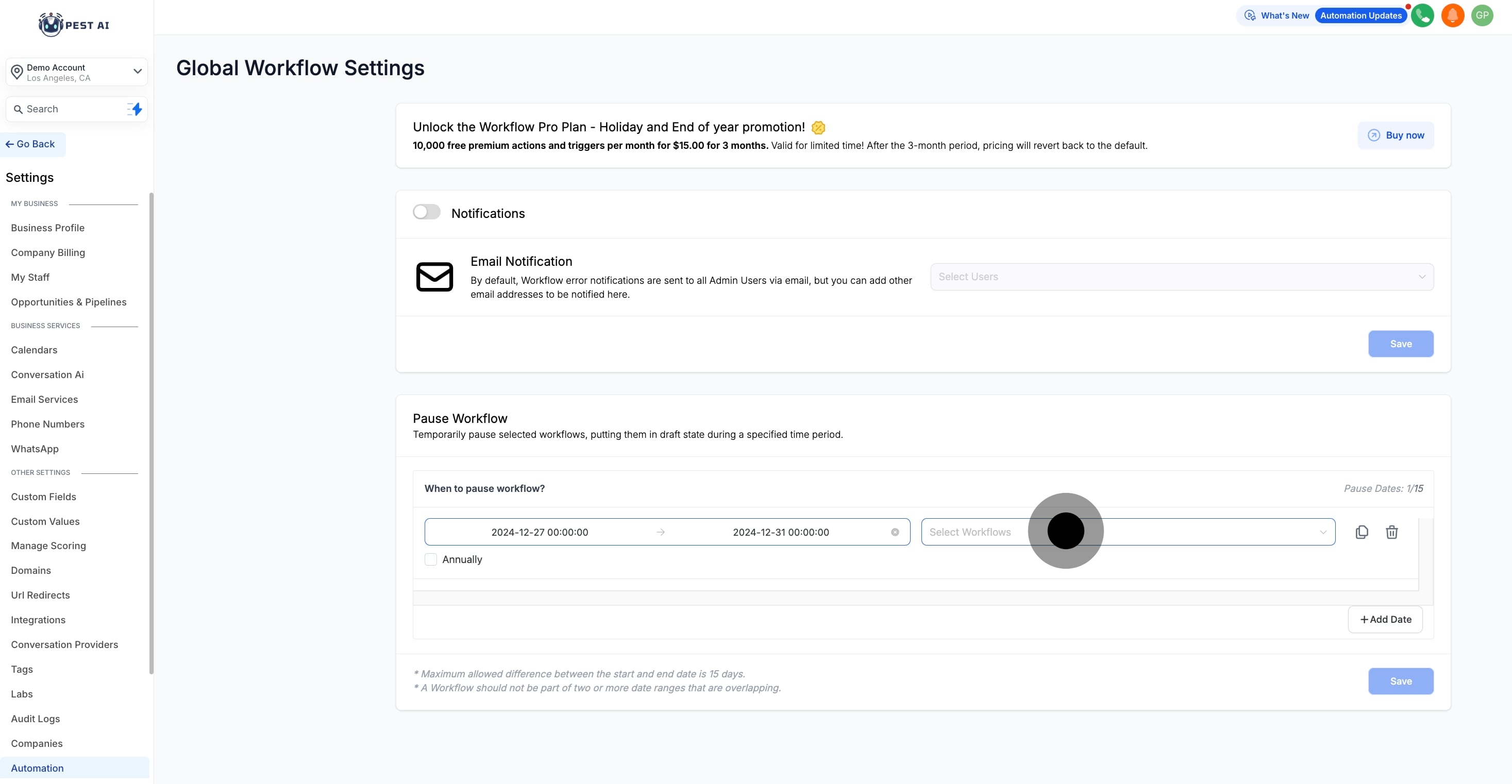Go to Custom Fields settings

pos(43,497)
